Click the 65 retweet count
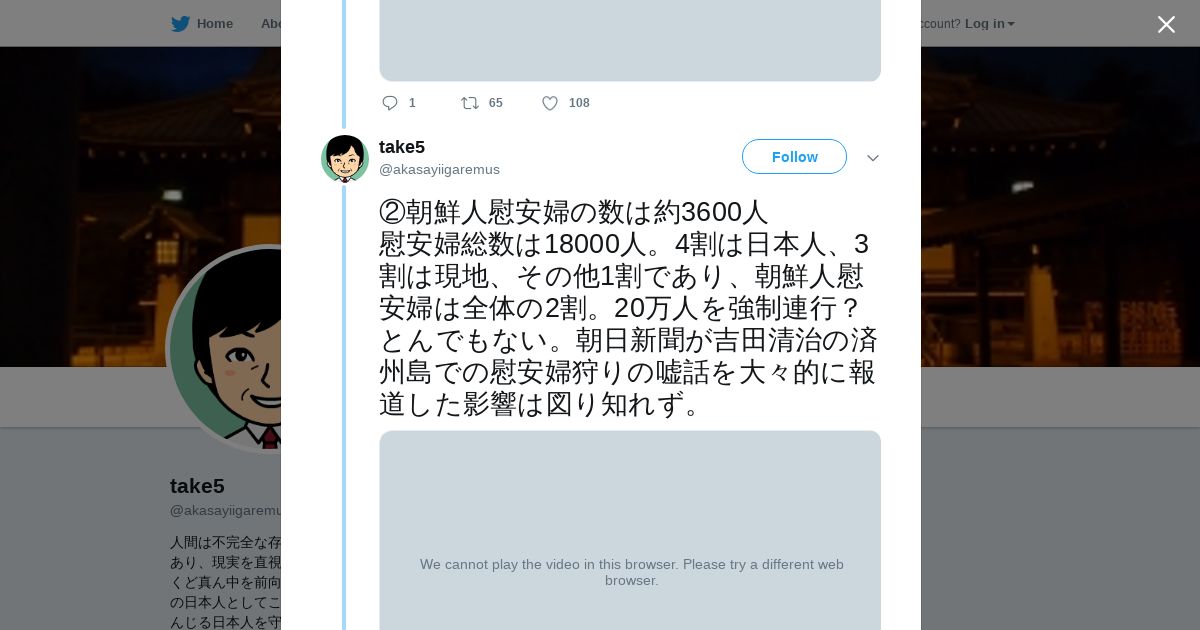Screen dimensions: 1200x630 click(x=496, y=103)
